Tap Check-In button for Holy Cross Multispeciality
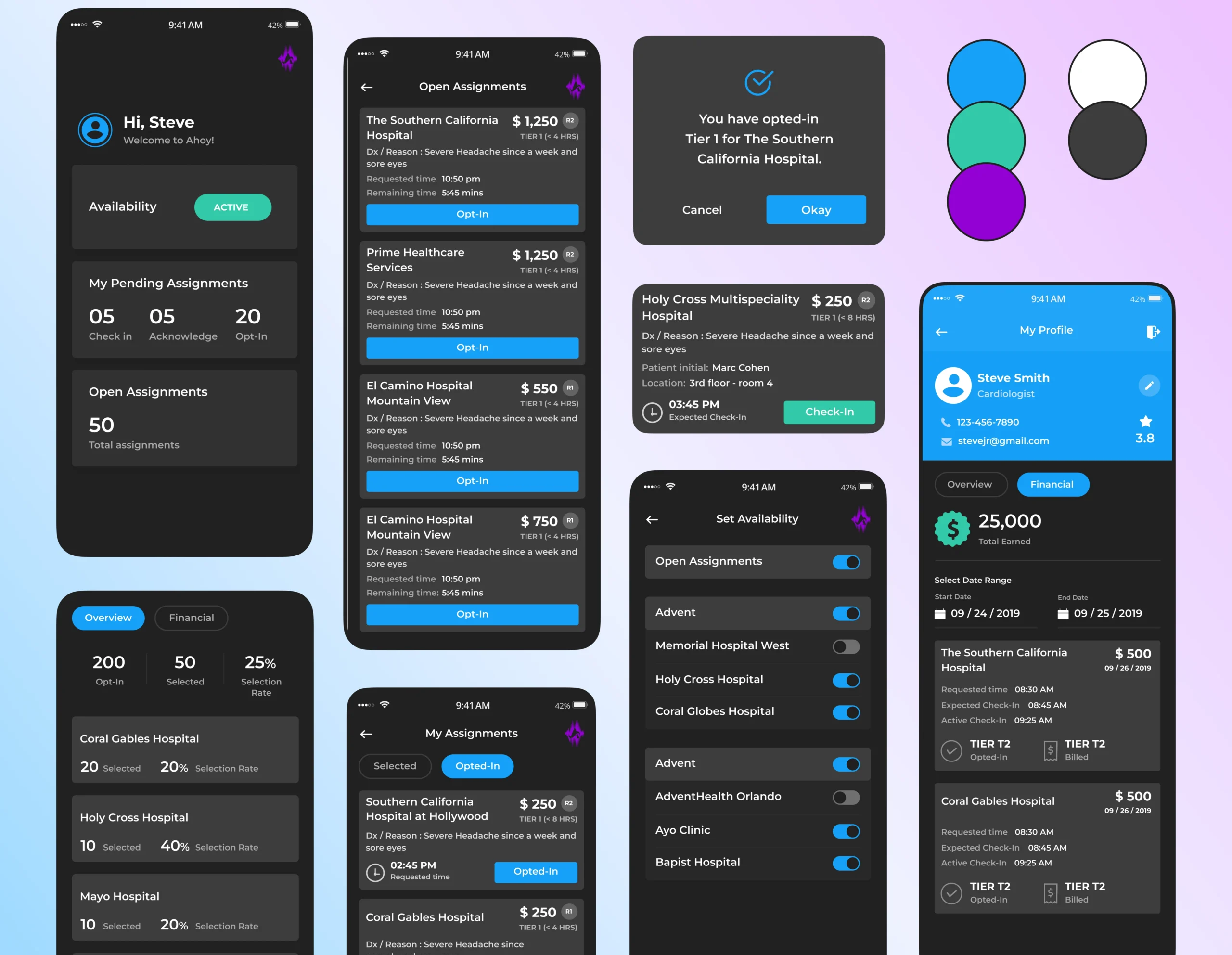Screen dimensions: 1232x955 point(829,410)
